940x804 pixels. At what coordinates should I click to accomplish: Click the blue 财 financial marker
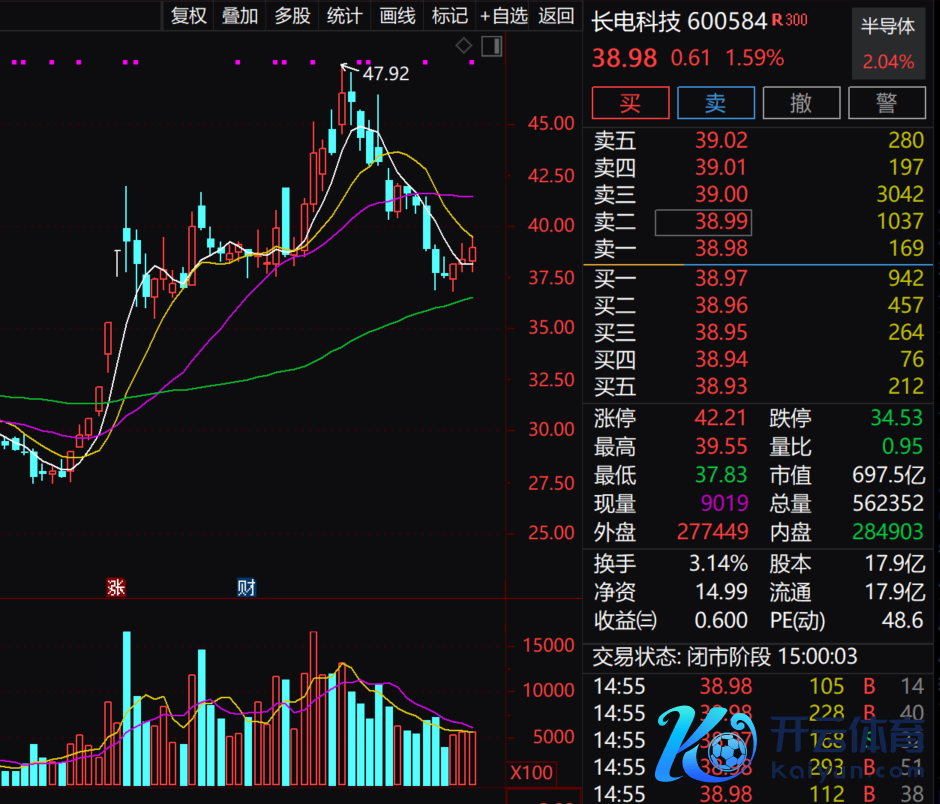click(x=246, y=587)
